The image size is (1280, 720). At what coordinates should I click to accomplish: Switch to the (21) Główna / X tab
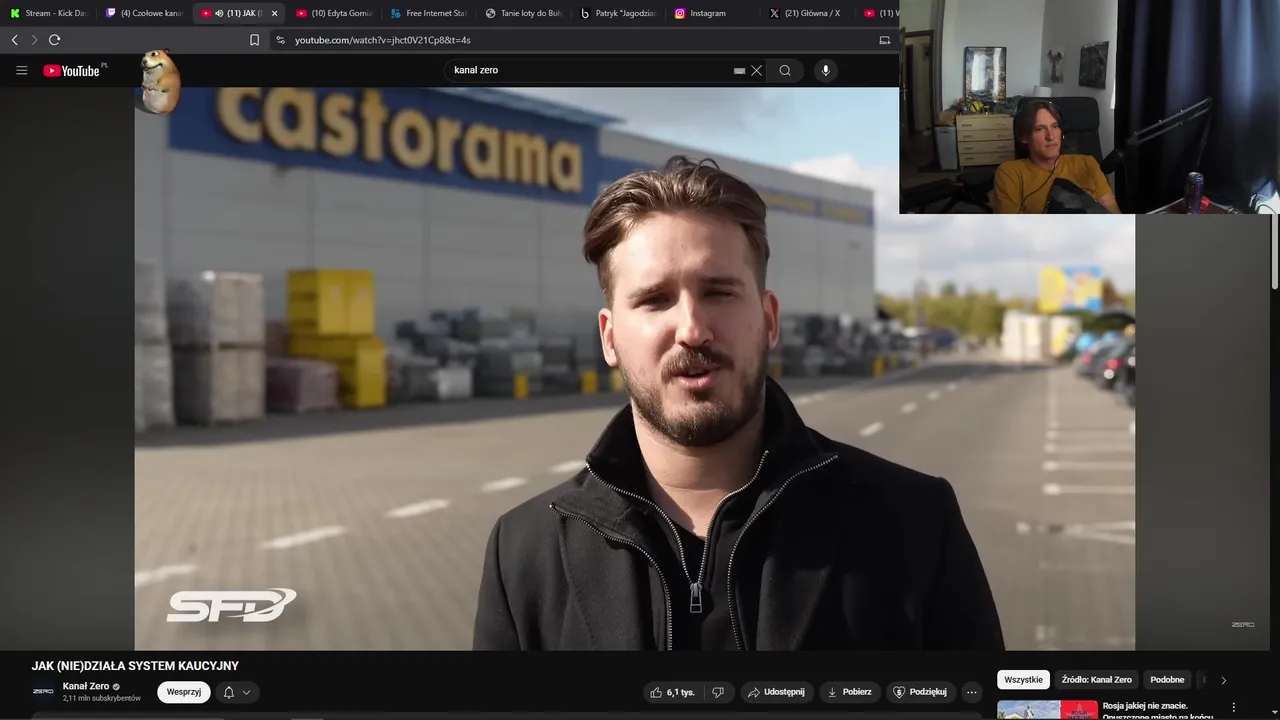(x=808, y=13)
